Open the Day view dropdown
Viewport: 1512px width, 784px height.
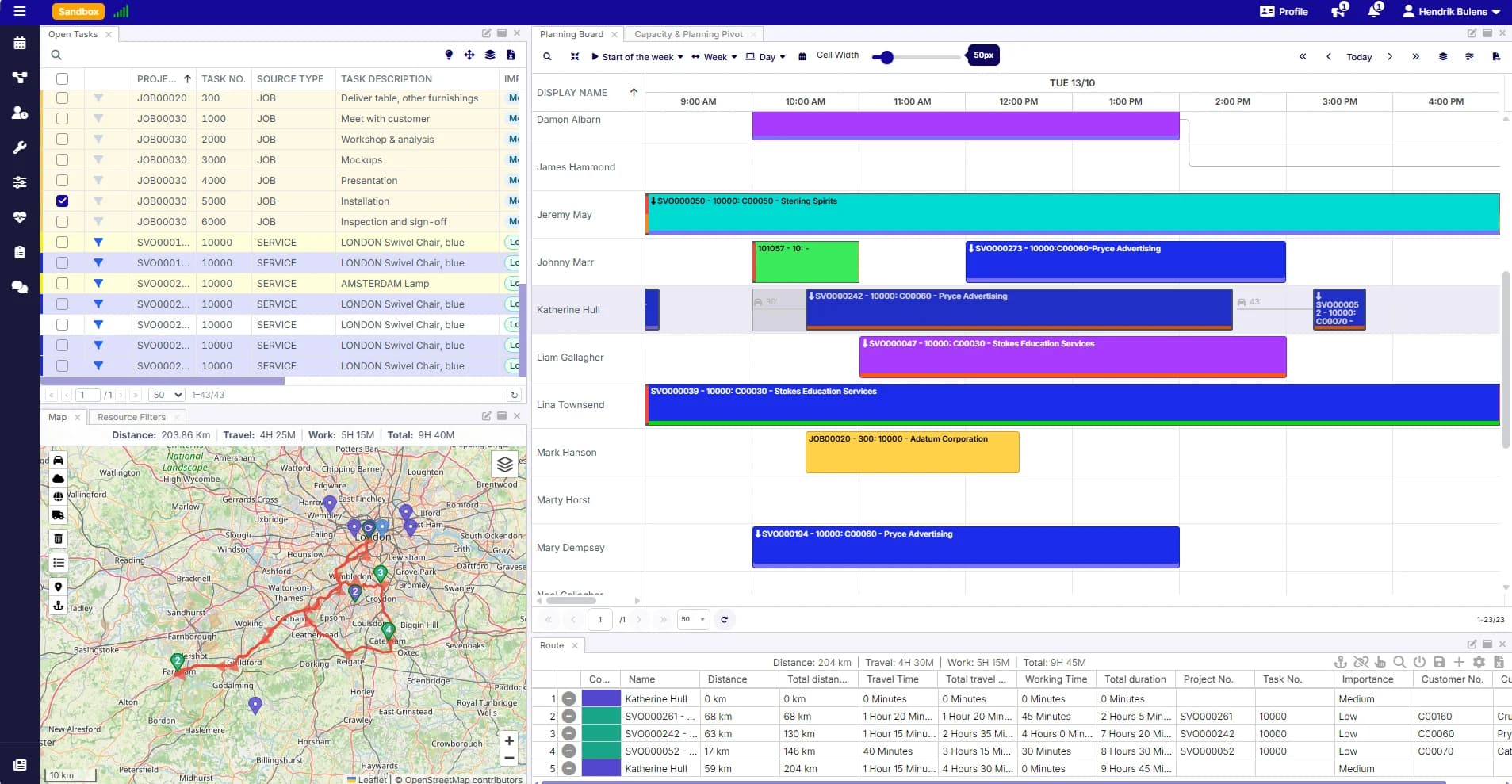point(766,57)
